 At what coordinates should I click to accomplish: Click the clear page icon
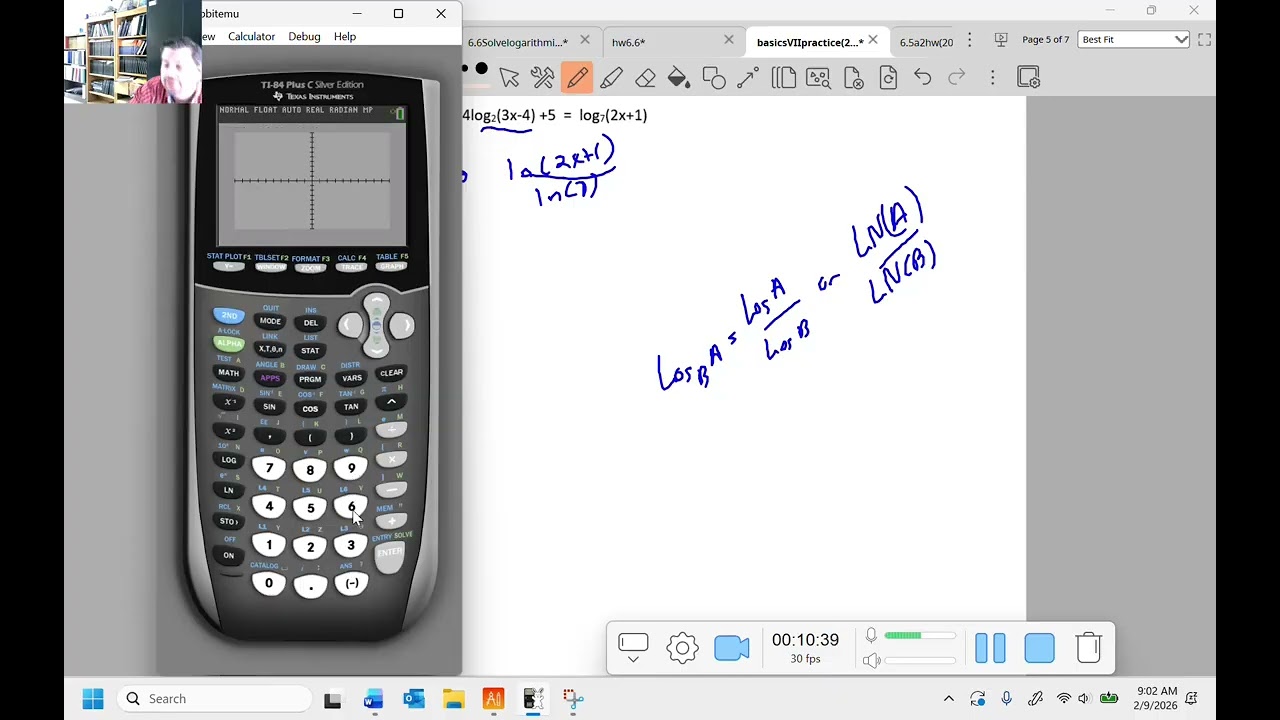[x=853, y=77]
